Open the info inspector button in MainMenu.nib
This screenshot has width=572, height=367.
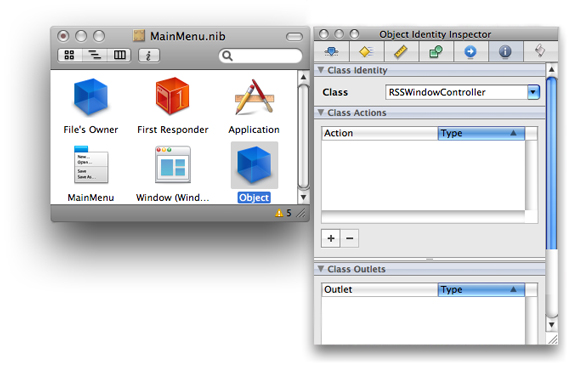click(148, 55)
